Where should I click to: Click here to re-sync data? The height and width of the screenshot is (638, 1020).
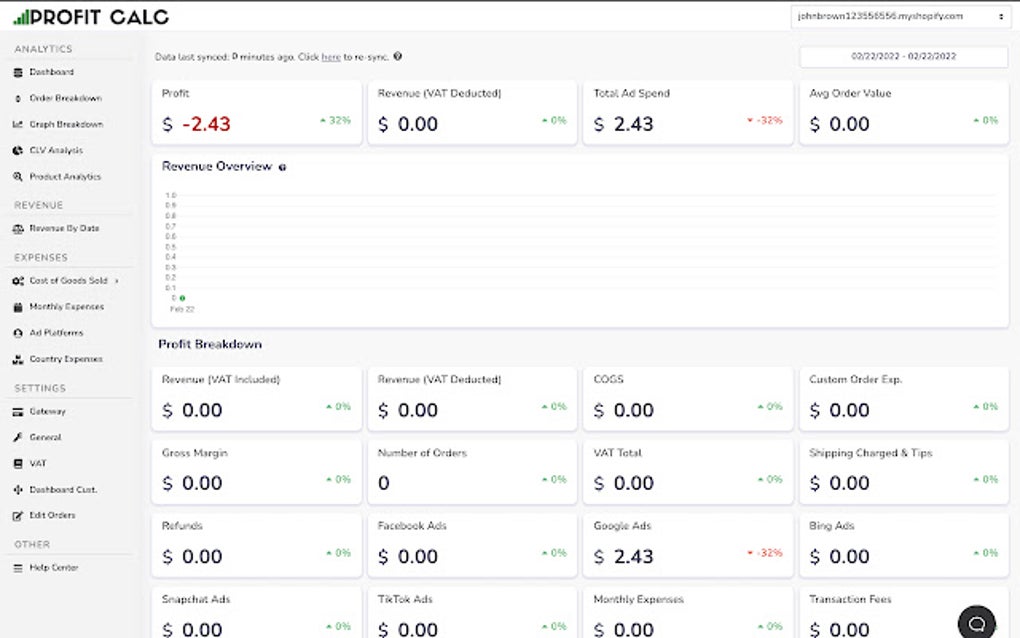(330, 56)
